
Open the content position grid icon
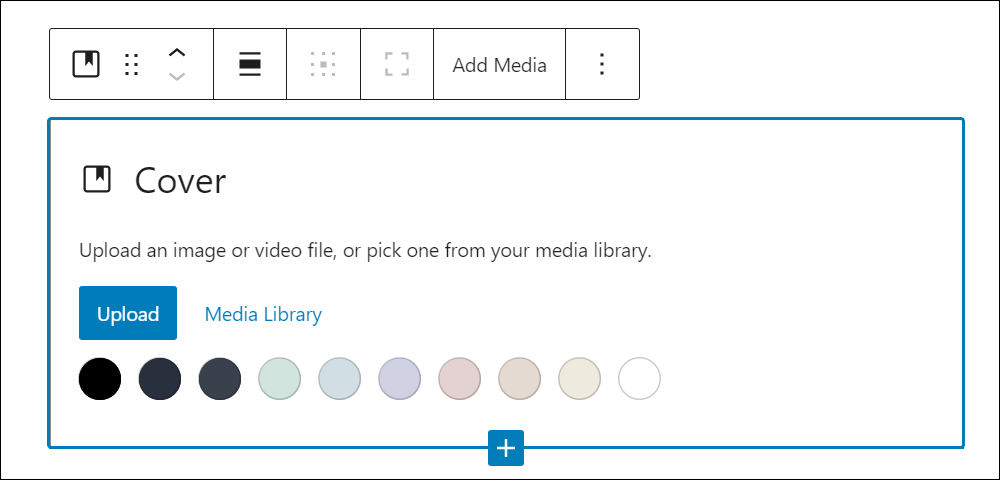tap(323, 64)
